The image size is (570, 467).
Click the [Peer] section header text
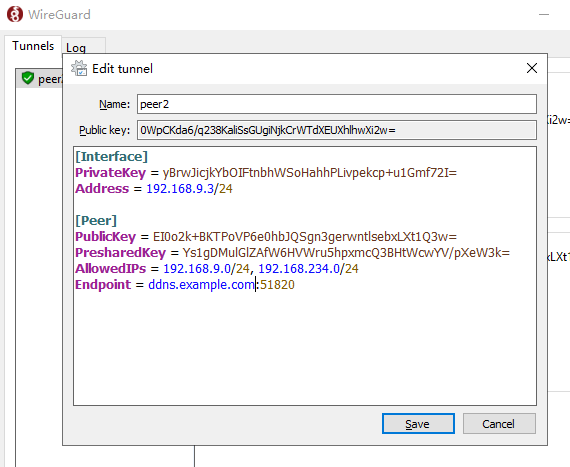(x=96, y=221)
